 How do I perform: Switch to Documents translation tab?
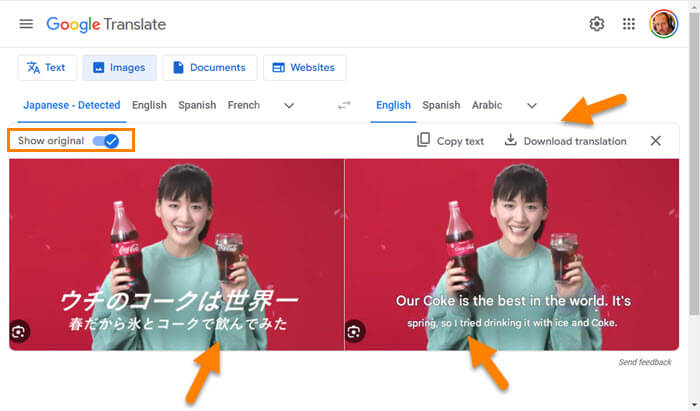click(209, 68)
